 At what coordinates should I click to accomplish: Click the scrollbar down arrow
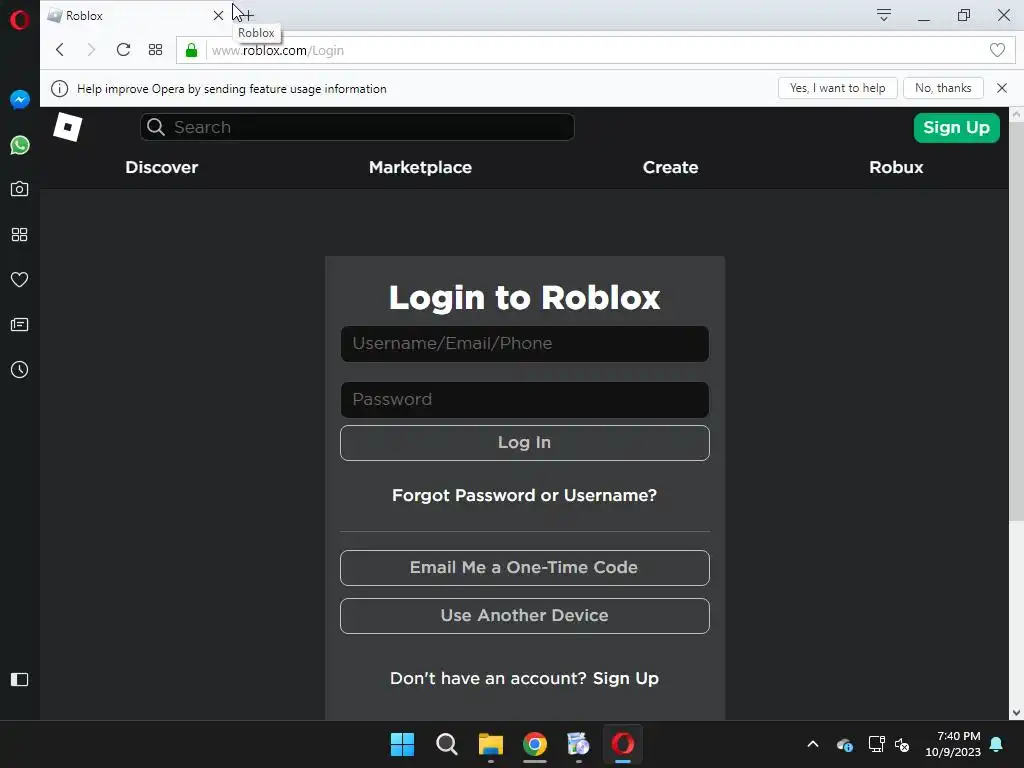click(x=1016, y=712)
